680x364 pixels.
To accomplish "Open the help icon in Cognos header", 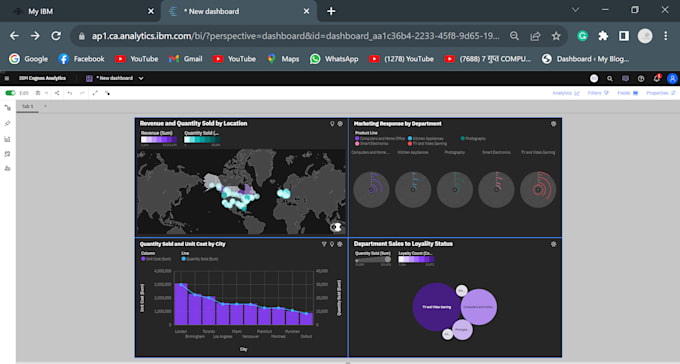I will tap(641, 79).
